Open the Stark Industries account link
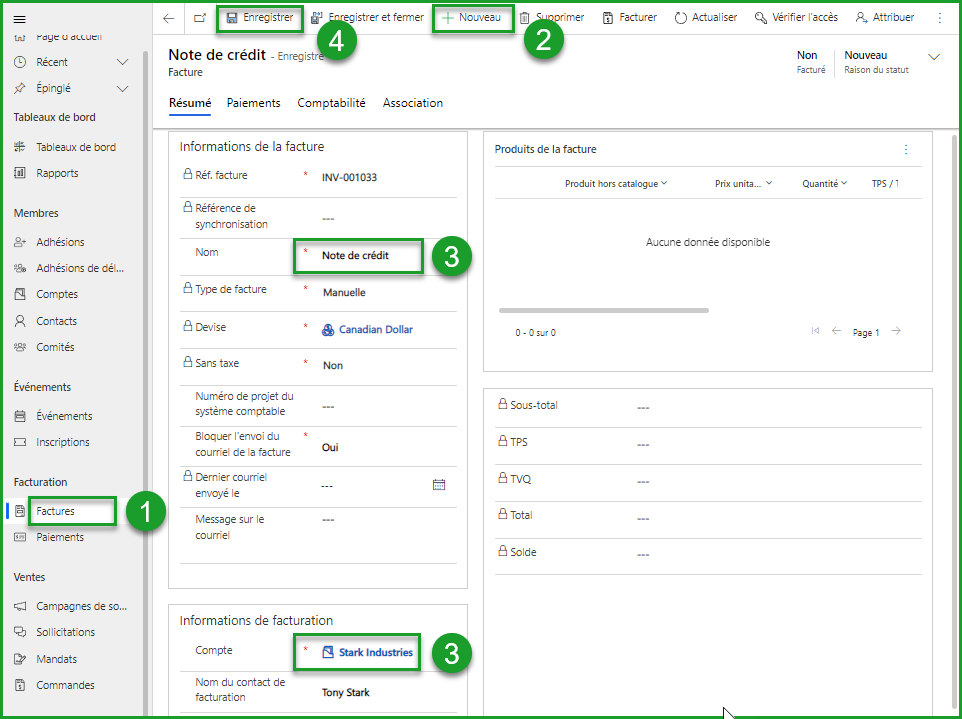Screen dimensions: 962x719 tap(375, 653)
